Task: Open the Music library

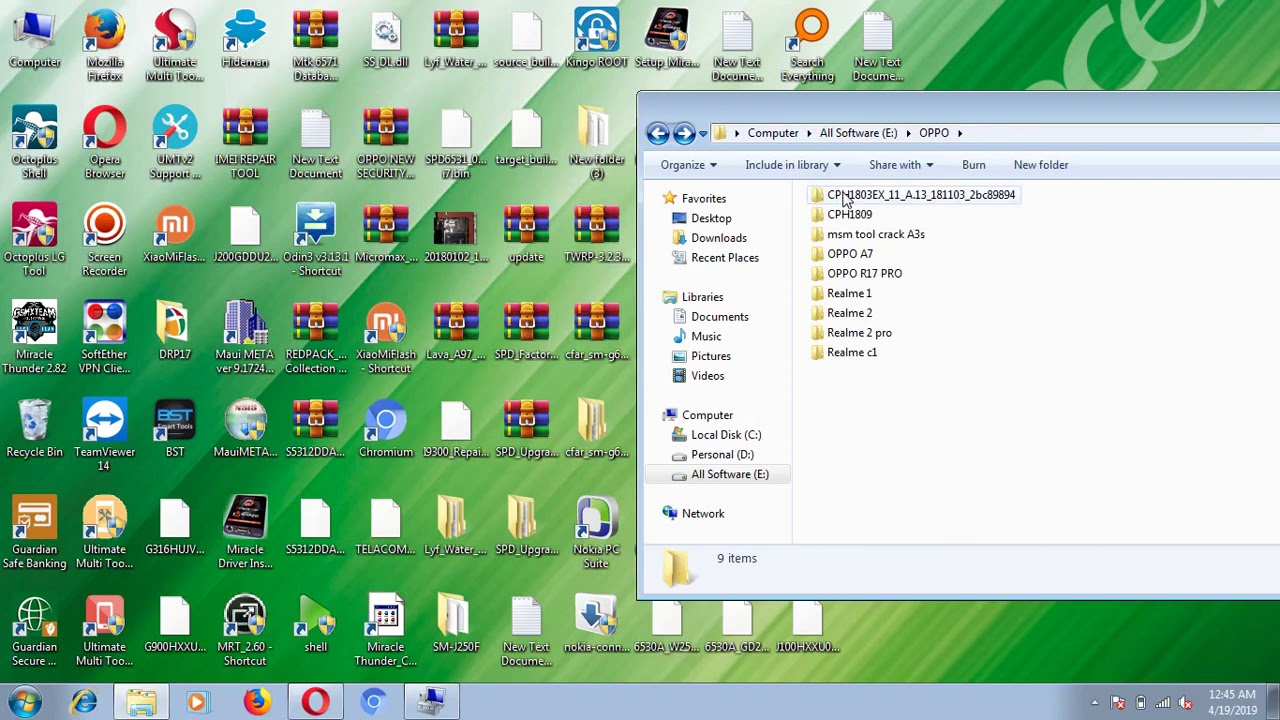Action: click(x=705, y=336)
